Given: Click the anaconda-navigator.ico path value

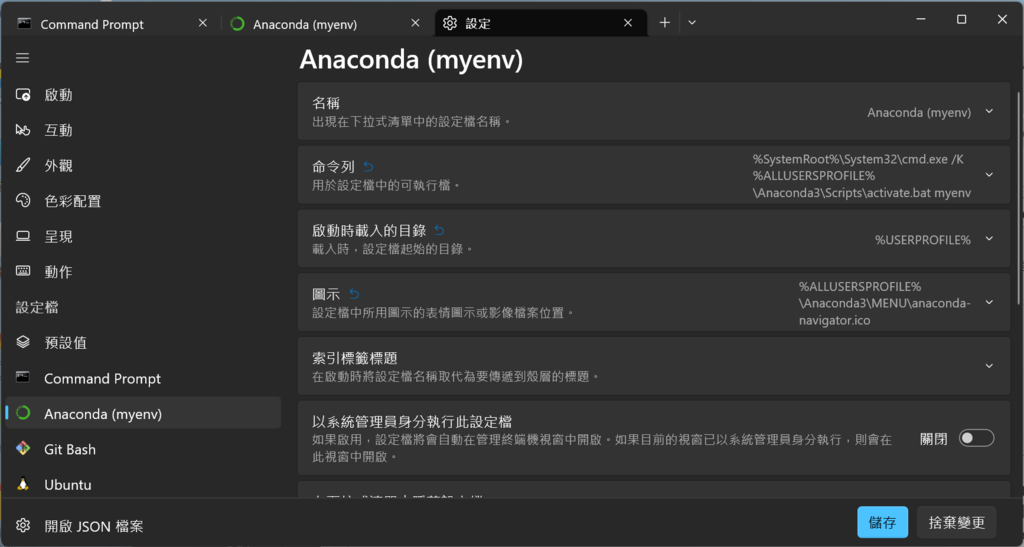Looking at the screenshot, I should [885, 304].
